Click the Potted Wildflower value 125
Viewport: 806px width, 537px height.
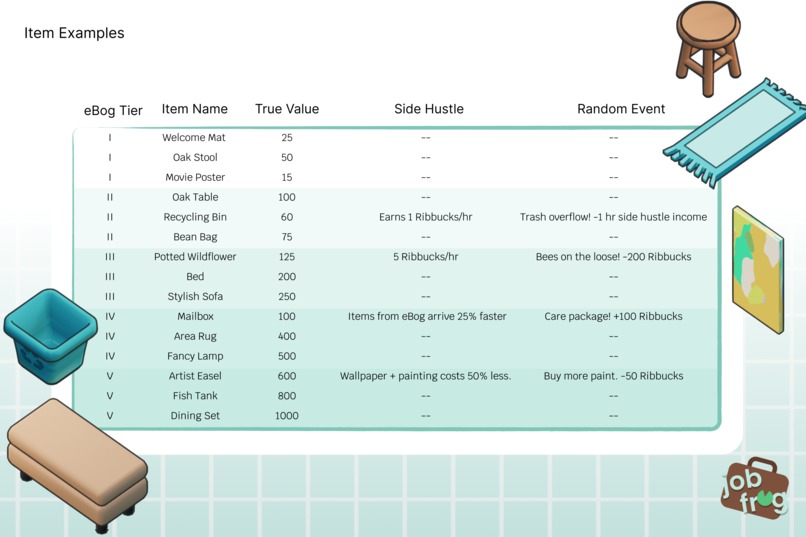pyautogui.click(x=287, y=256)
